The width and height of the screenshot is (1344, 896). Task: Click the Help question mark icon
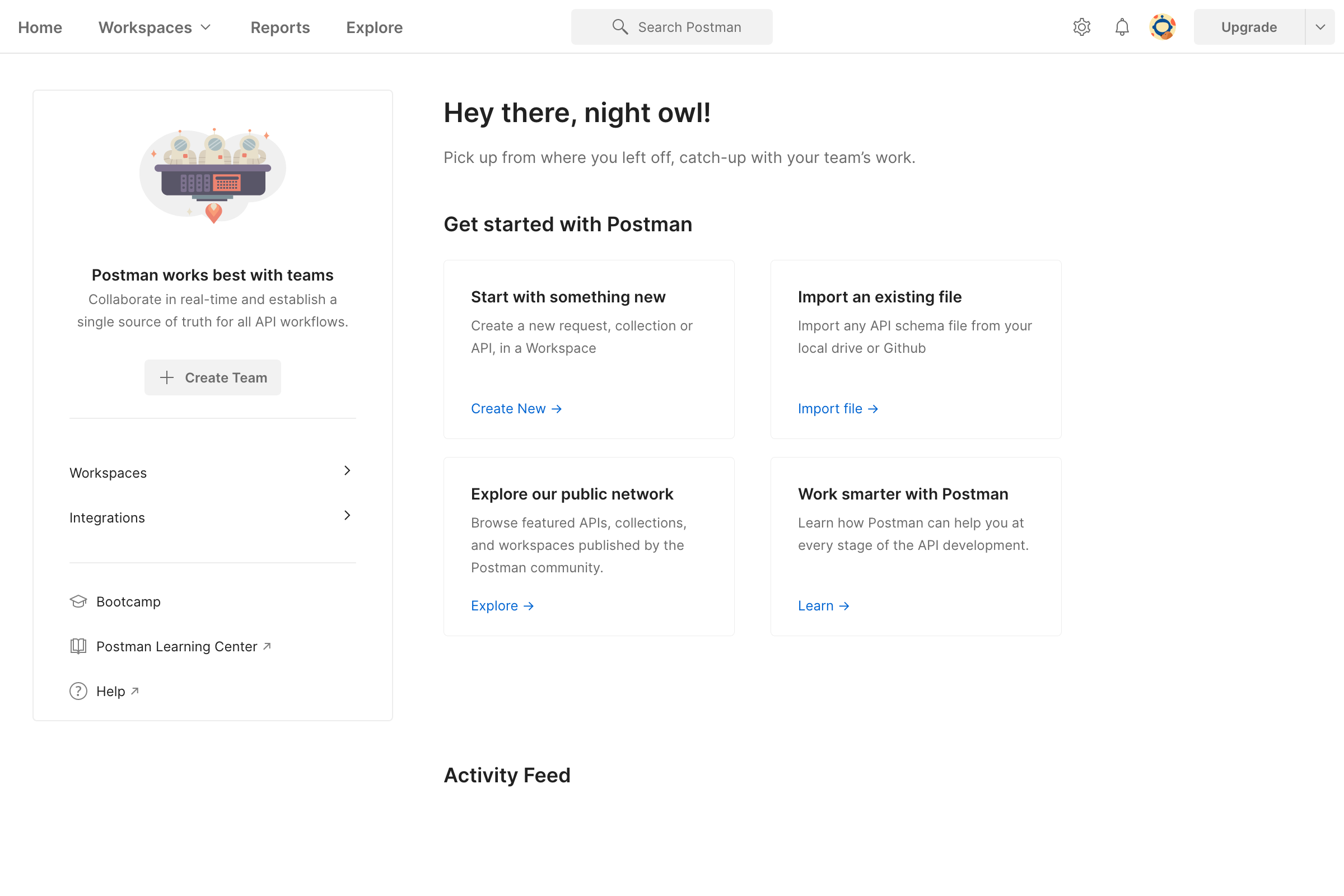(78, 691)
